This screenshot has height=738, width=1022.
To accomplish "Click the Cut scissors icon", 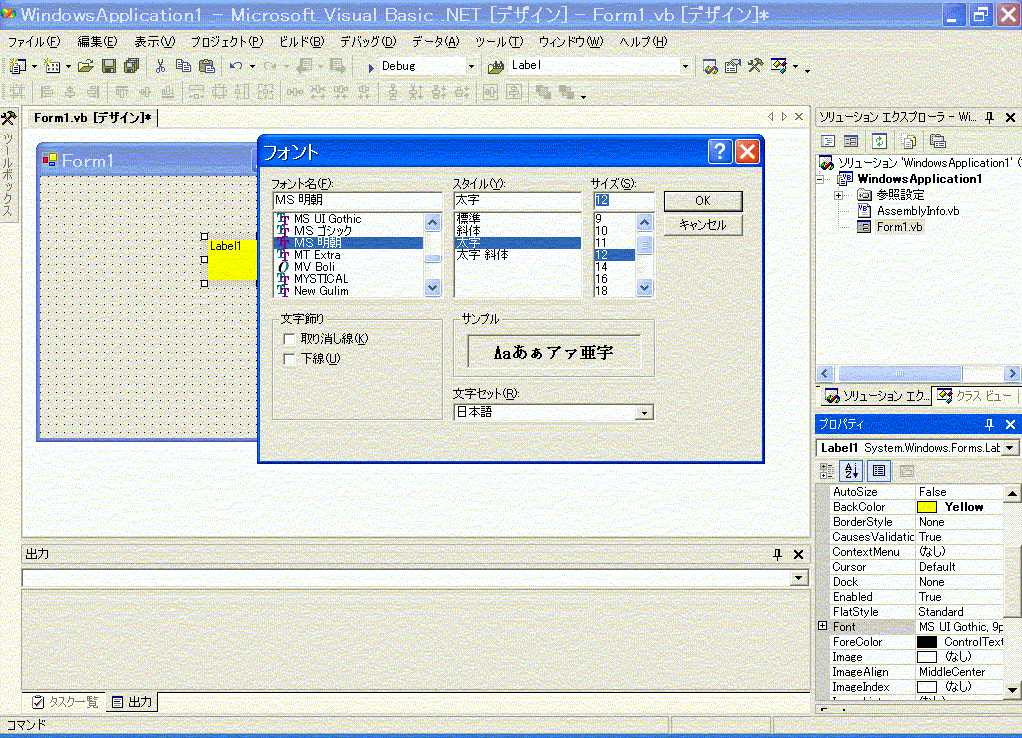I will (x=160, y=66).
